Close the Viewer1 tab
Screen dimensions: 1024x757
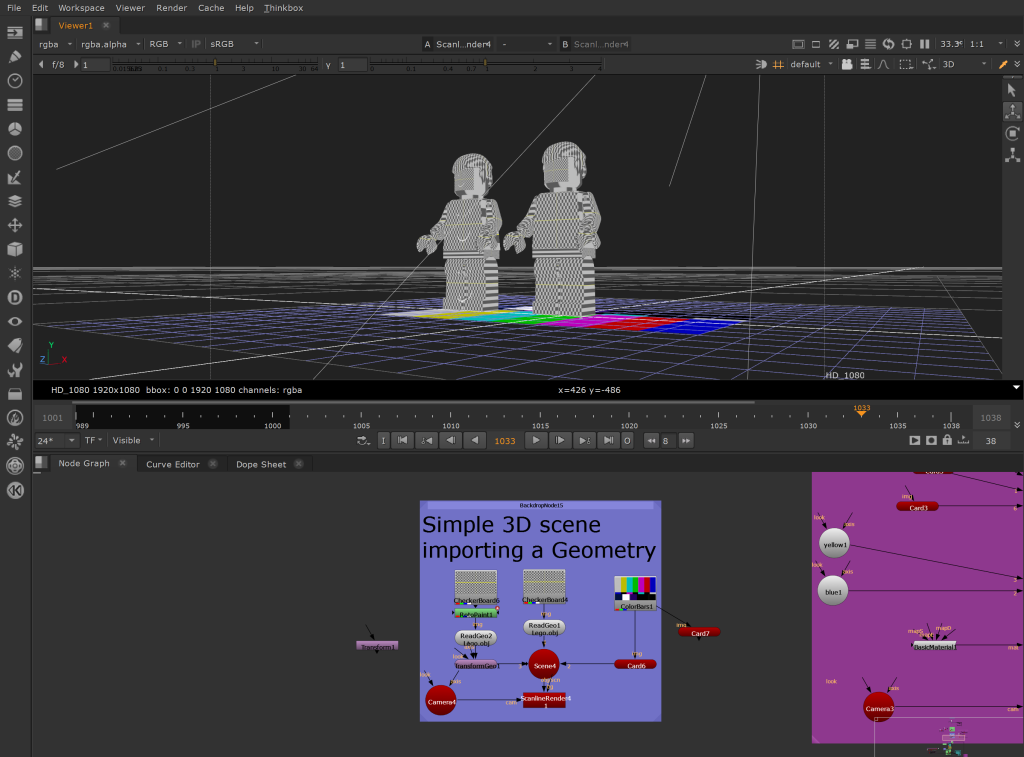106,25
